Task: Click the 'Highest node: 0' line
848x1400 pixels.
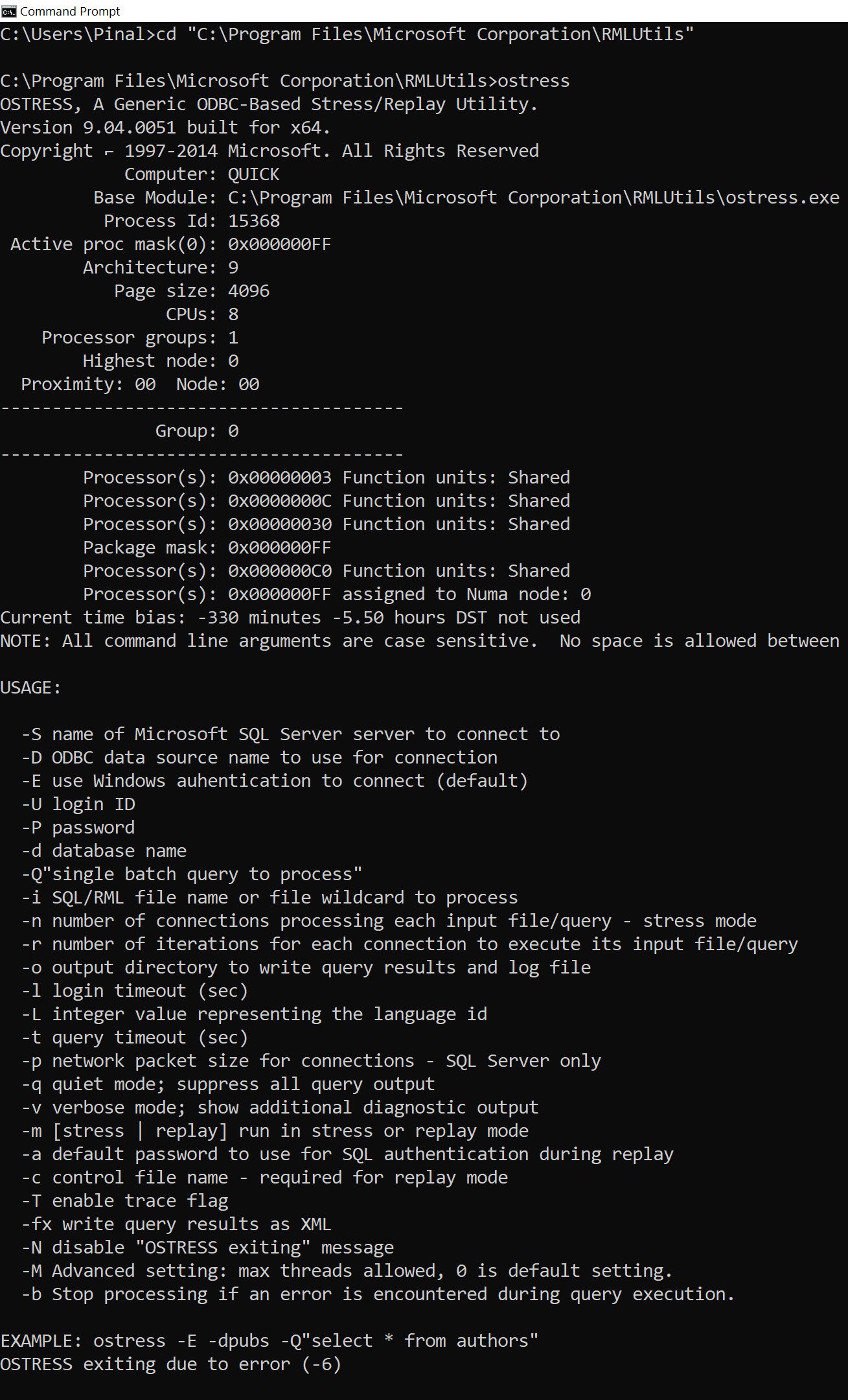Action: tap(161, 361)
